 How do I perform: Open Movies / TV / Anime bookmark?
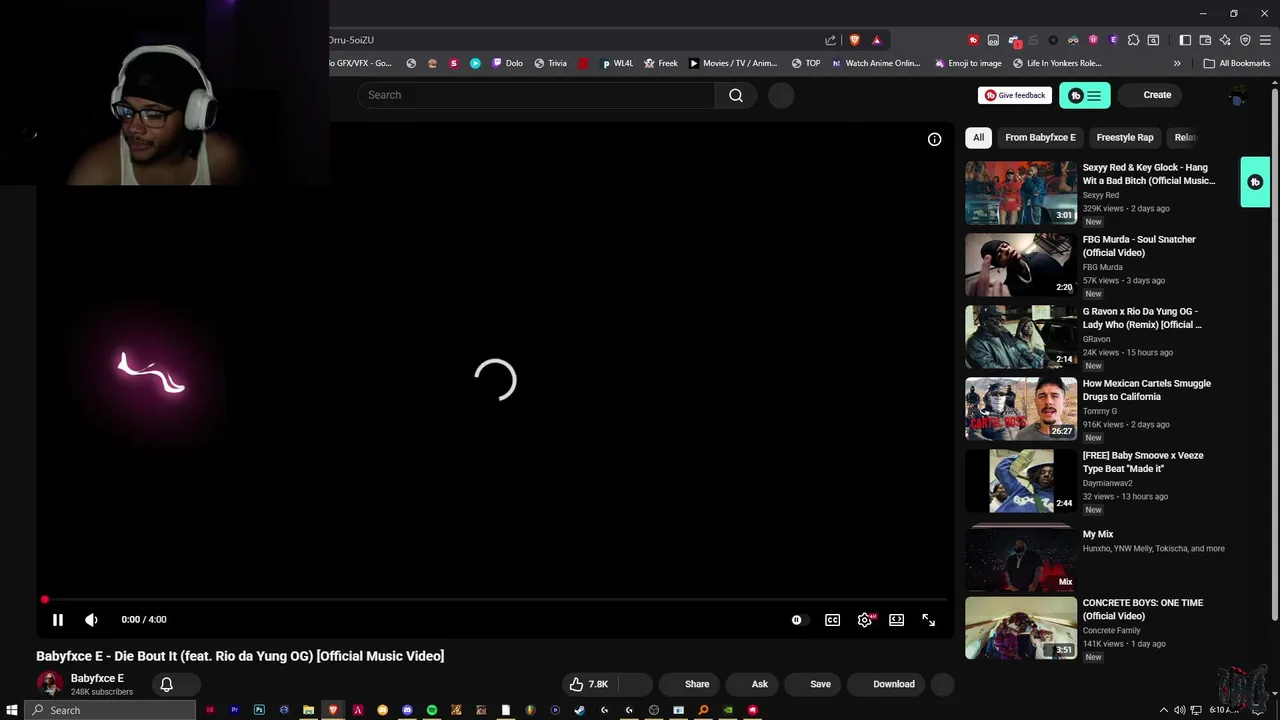point(732,63)
